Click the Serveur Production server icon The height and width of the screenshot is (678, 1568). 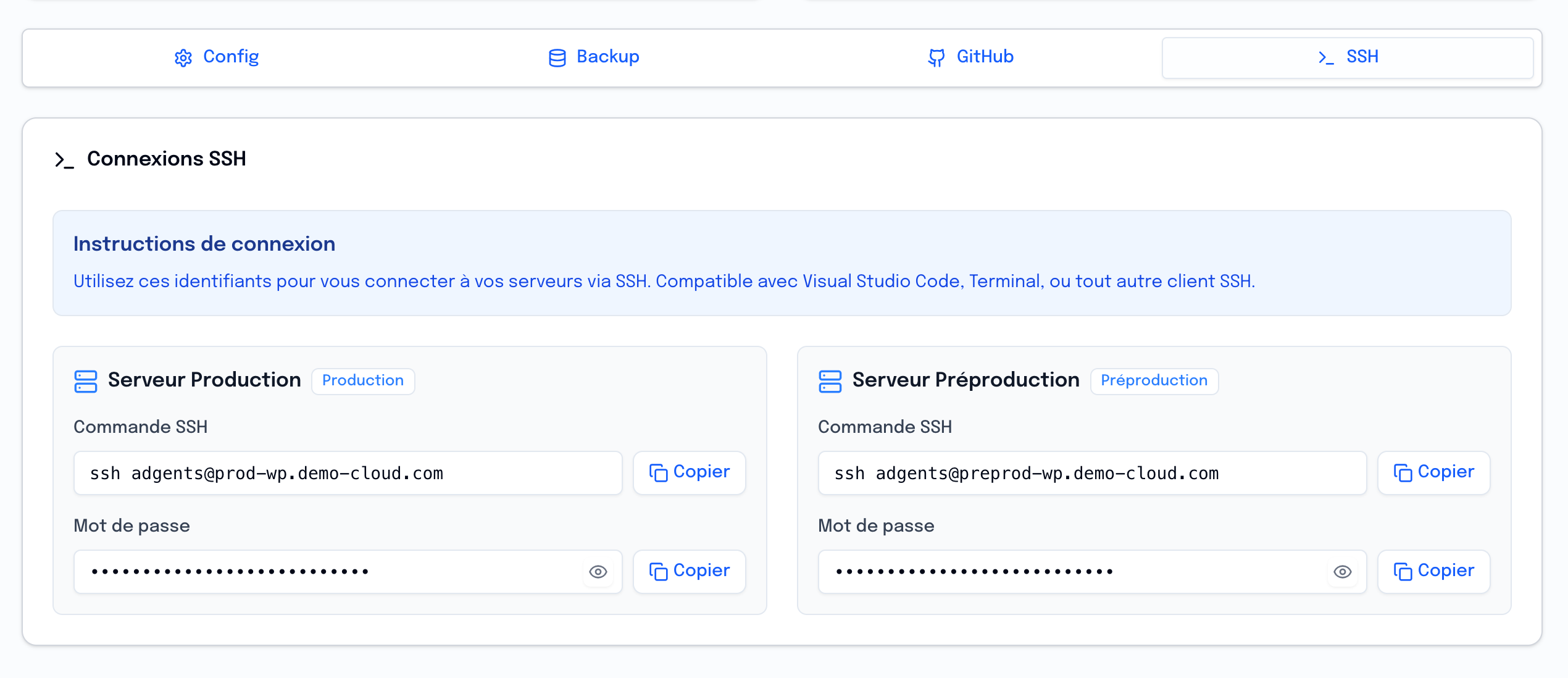(86, 381)
